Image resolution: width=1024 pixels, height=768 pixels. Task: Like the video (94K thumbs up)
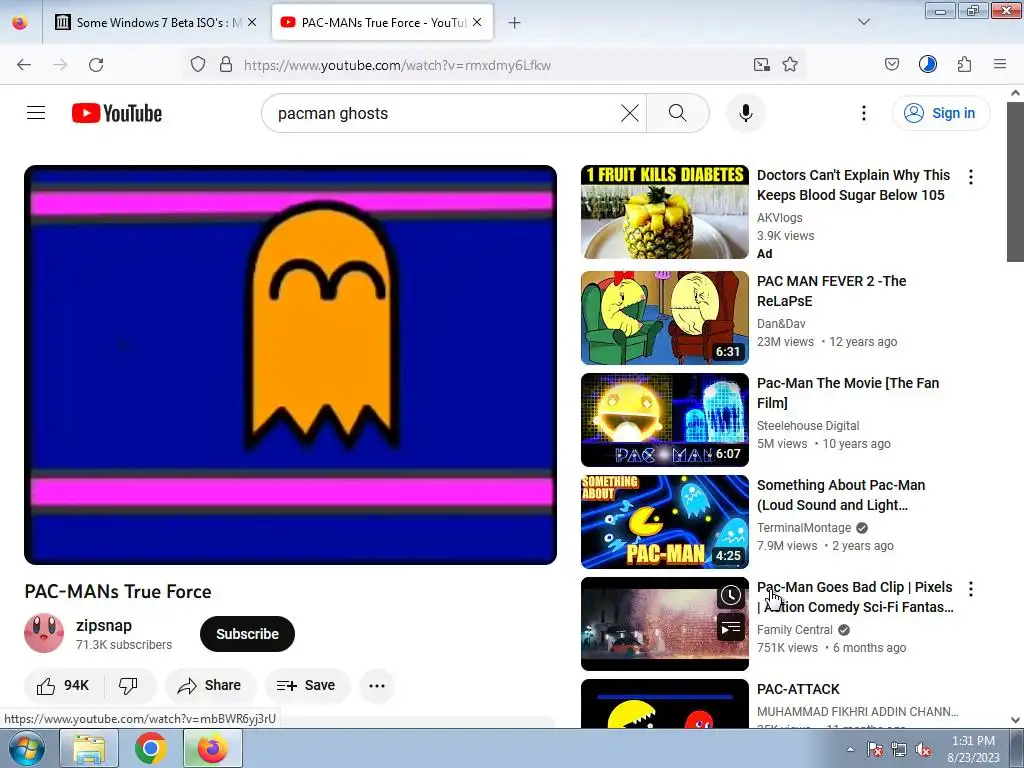63,686
